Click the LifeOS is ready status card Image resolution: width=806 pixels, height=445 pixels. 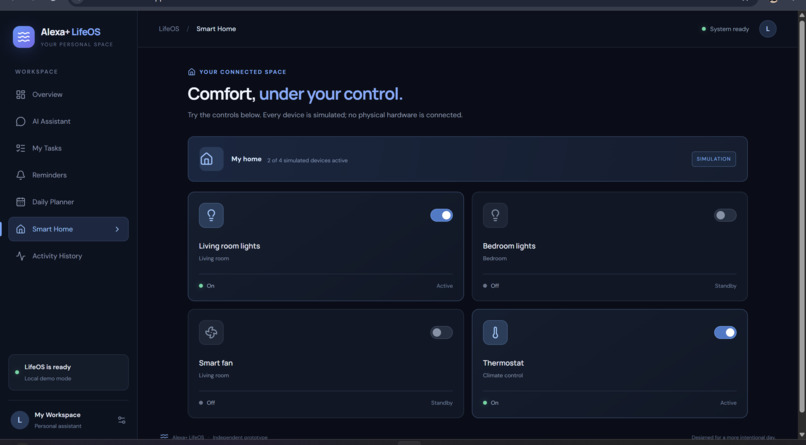point(68,373)
